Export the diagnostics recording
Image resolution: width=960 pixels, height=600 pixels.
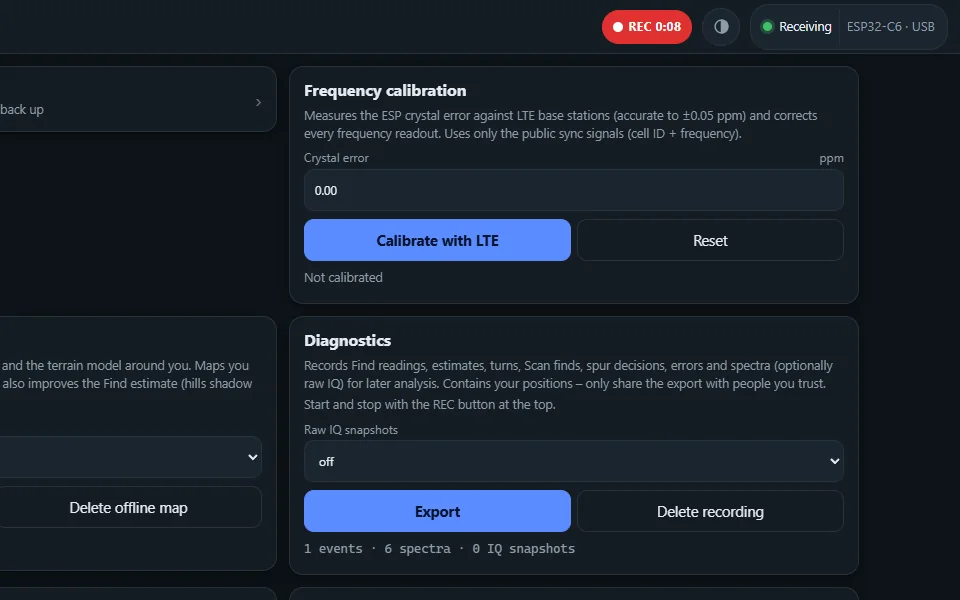point(437,511)
